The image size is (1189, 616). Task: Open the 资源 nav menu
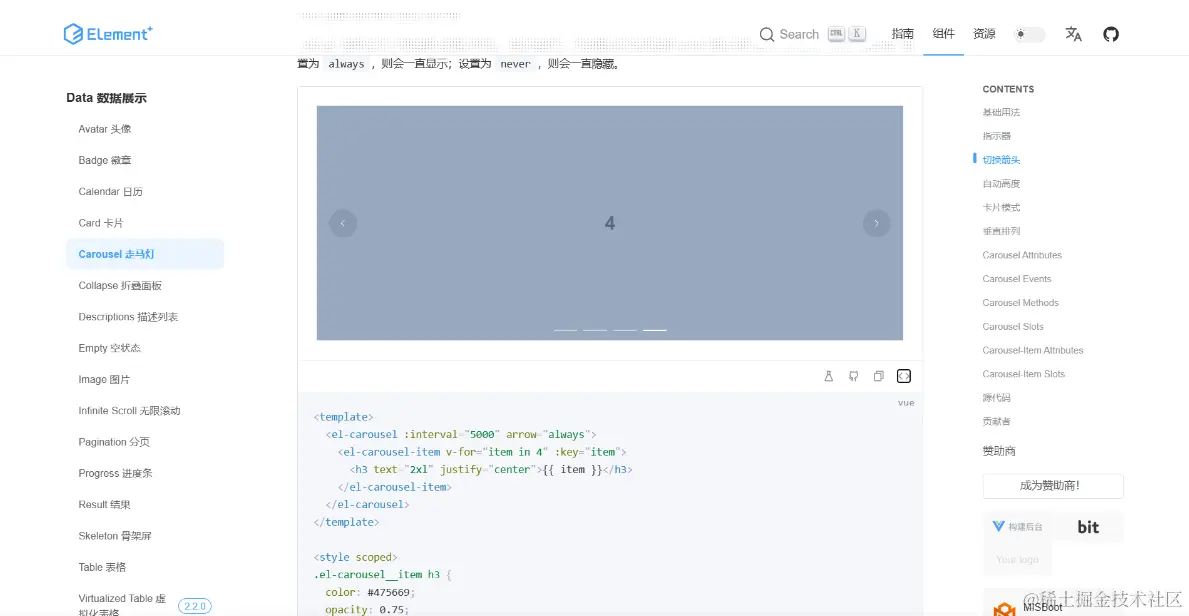click(984, 34)
